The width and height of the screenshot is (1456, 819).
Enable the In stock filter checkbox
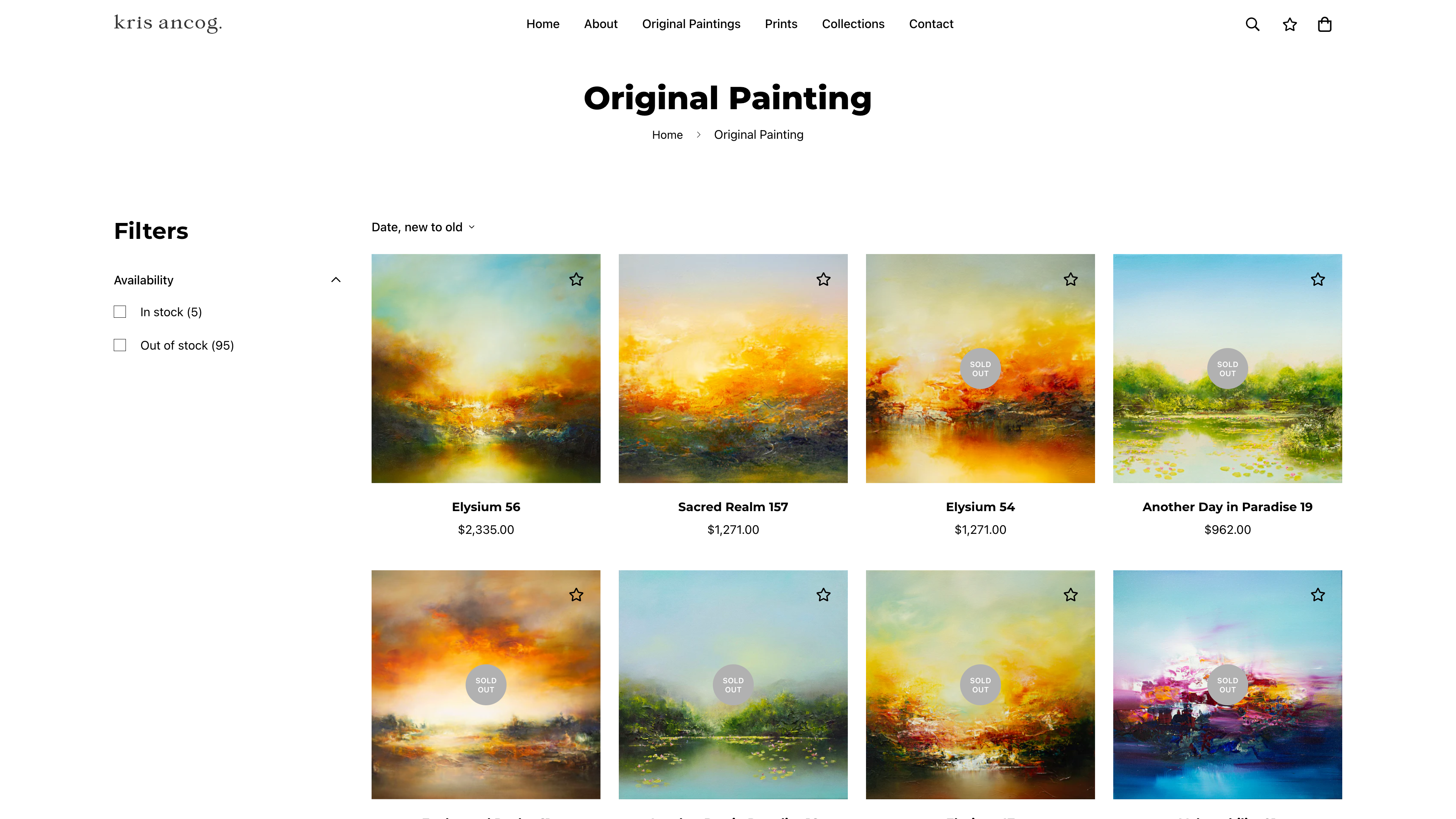(120, 312)
